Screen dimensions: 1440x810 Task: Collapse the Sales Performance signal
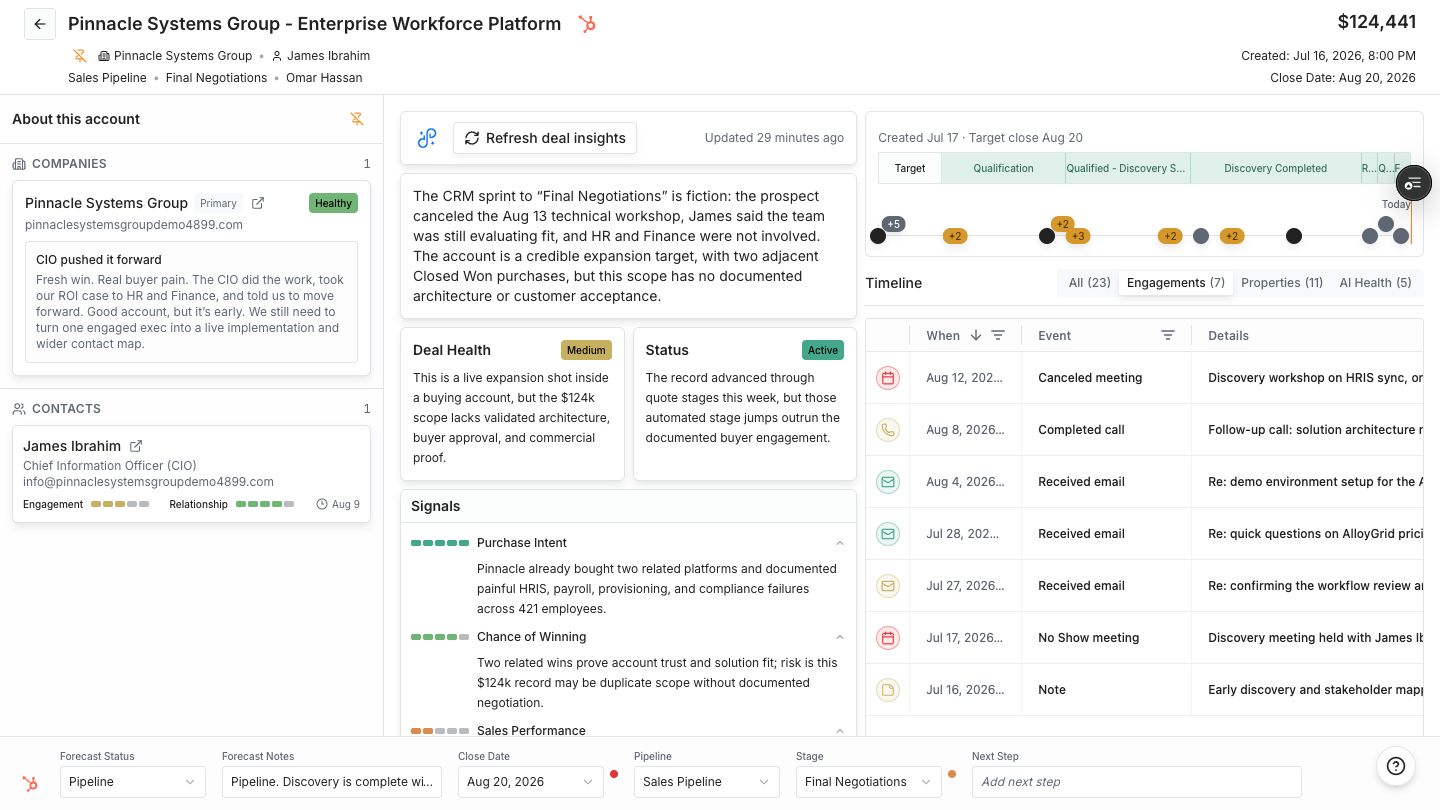(x=840, y=731)
